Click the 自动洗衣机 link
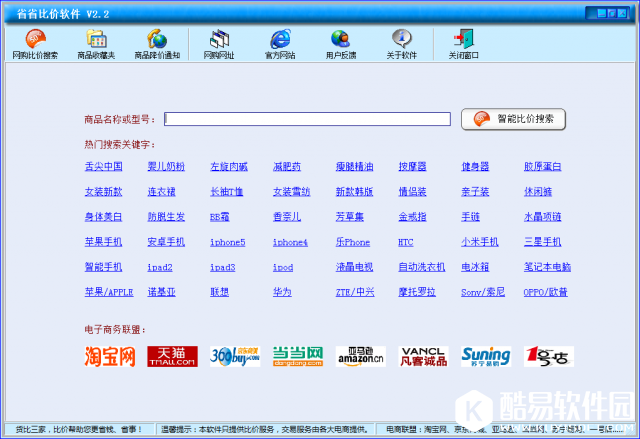The image size is (640, 439). coord(422,267)
